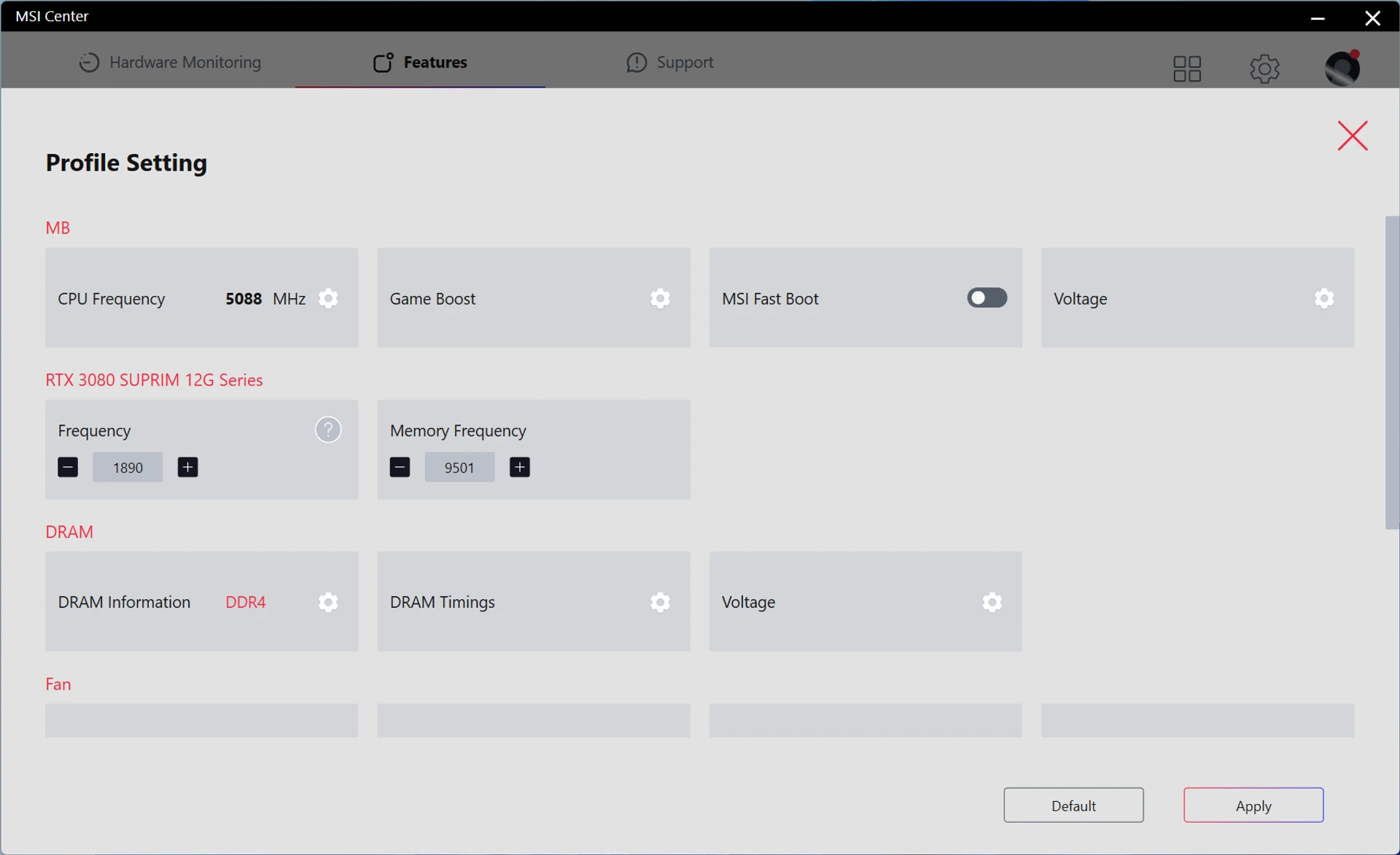Open DRAM Information settings gear

click(x=328, y=602)
